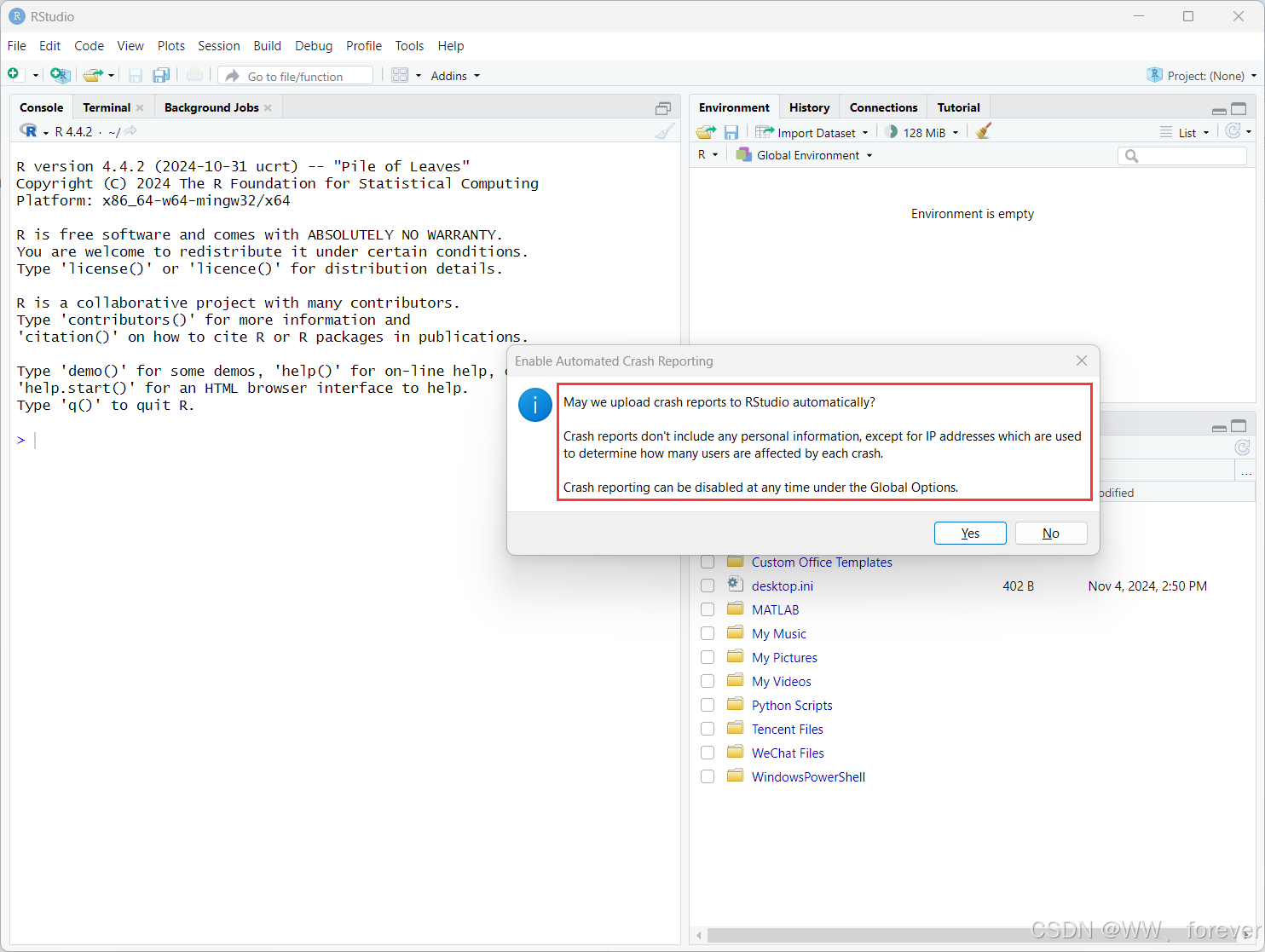1265x952 pixels.
Task: Click the Save all documents icon
Action: (161, 75)
